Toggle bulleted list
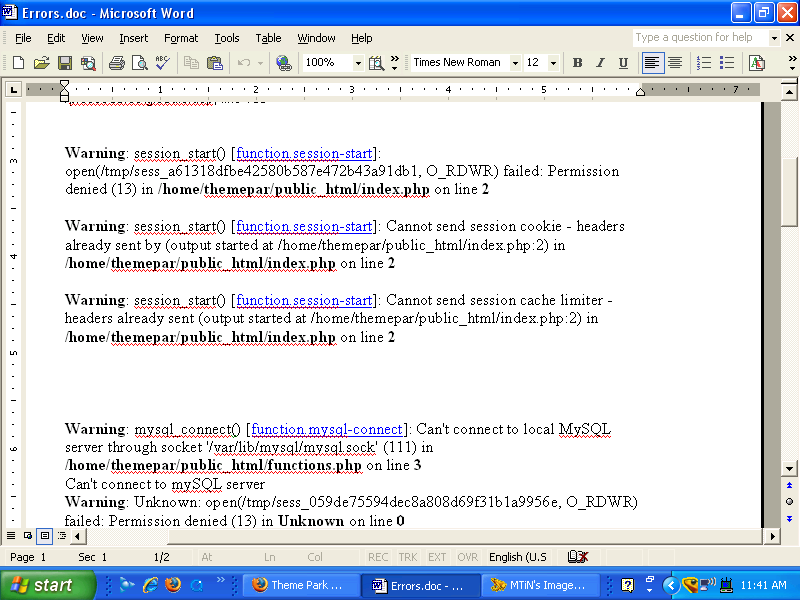This screenshot has height=600, width=800. pos(727,63)
